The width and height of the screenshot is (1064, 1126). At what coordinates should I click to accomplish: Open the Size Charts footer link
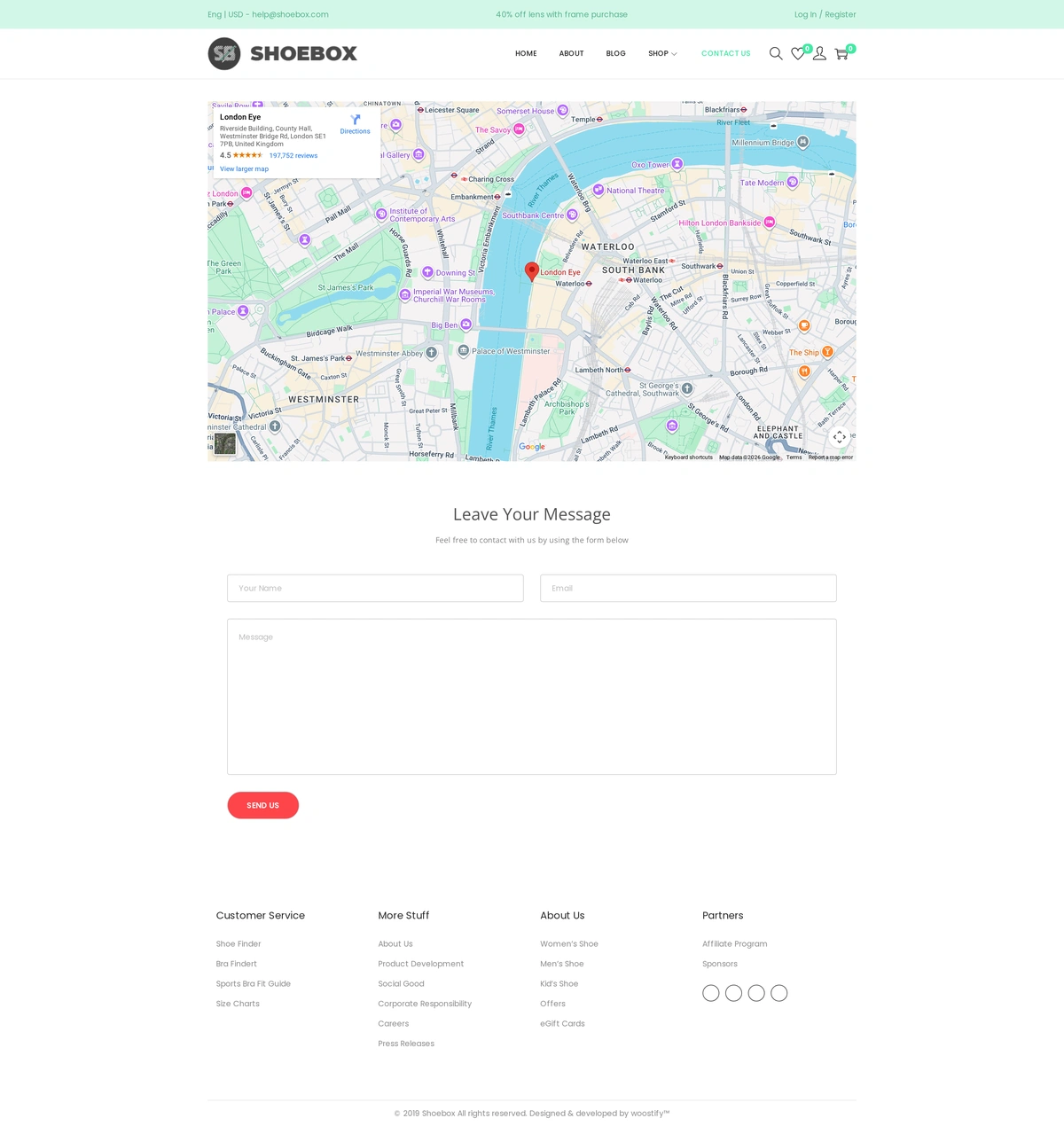tap(238, 1004)
